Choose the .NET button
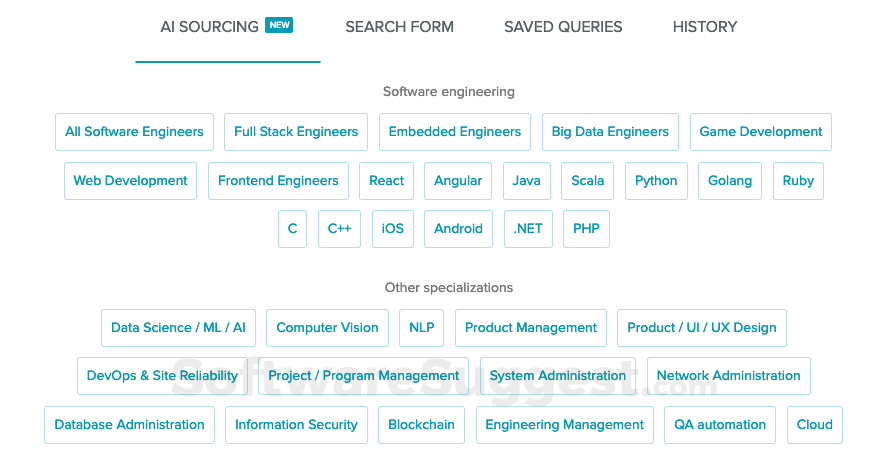The height and width of the screenshot is (476, 888). click(x=528, y=229)
